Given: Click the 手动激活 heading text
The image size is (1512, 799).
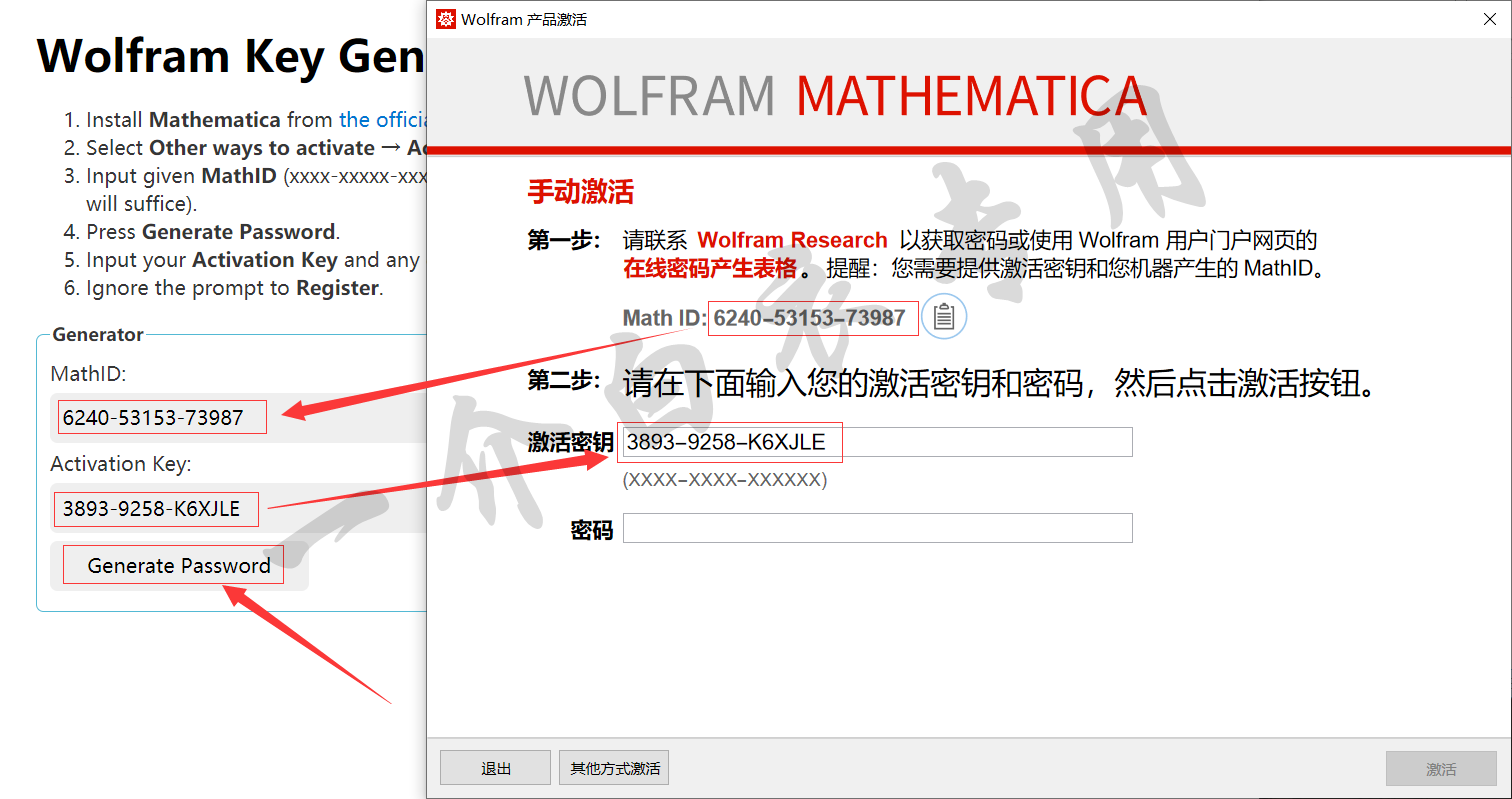Looking at the screenshot, I should [580, 192].
